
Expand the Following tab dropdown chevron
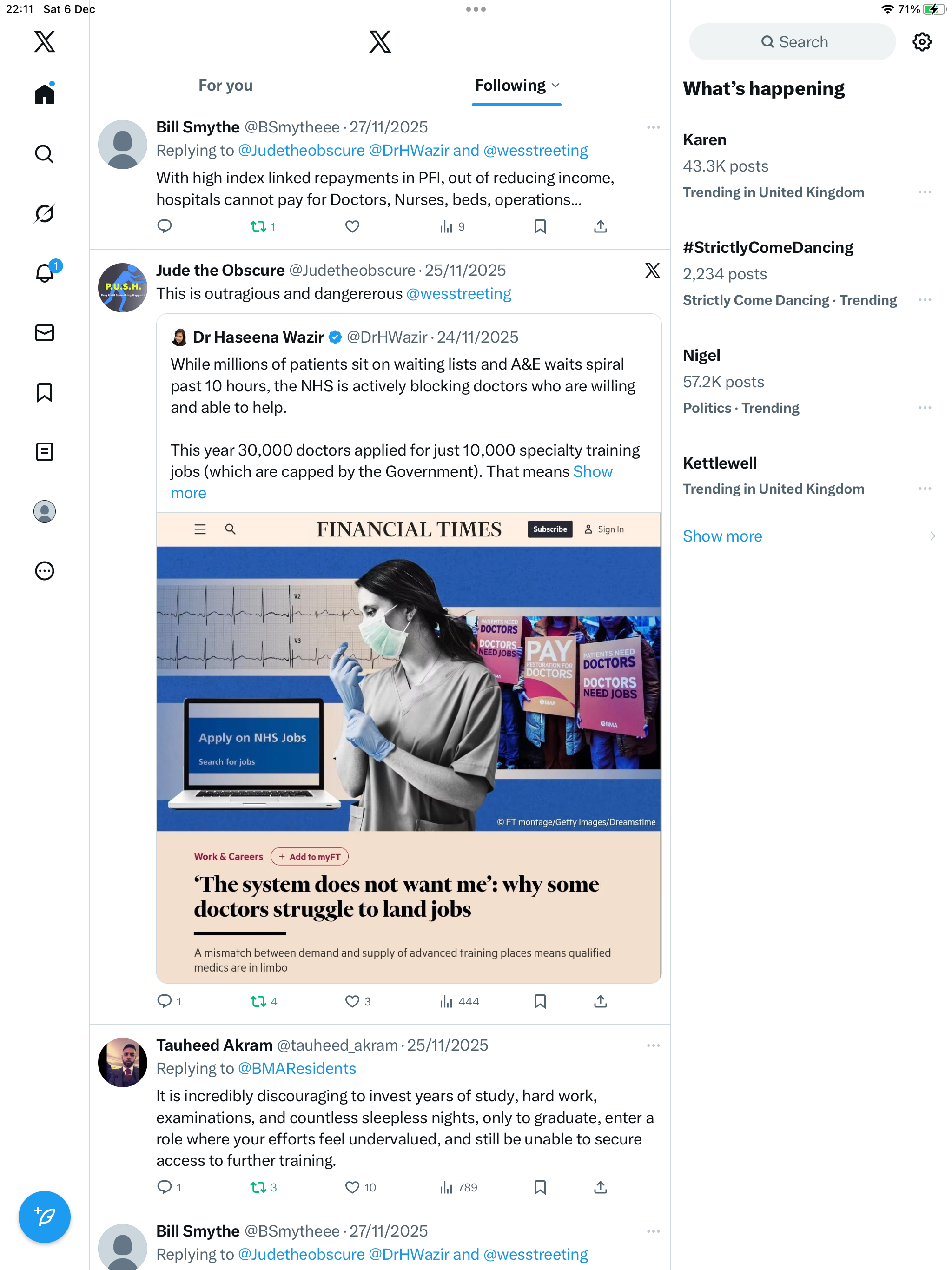pyautogui.click(x=555, y=86)
